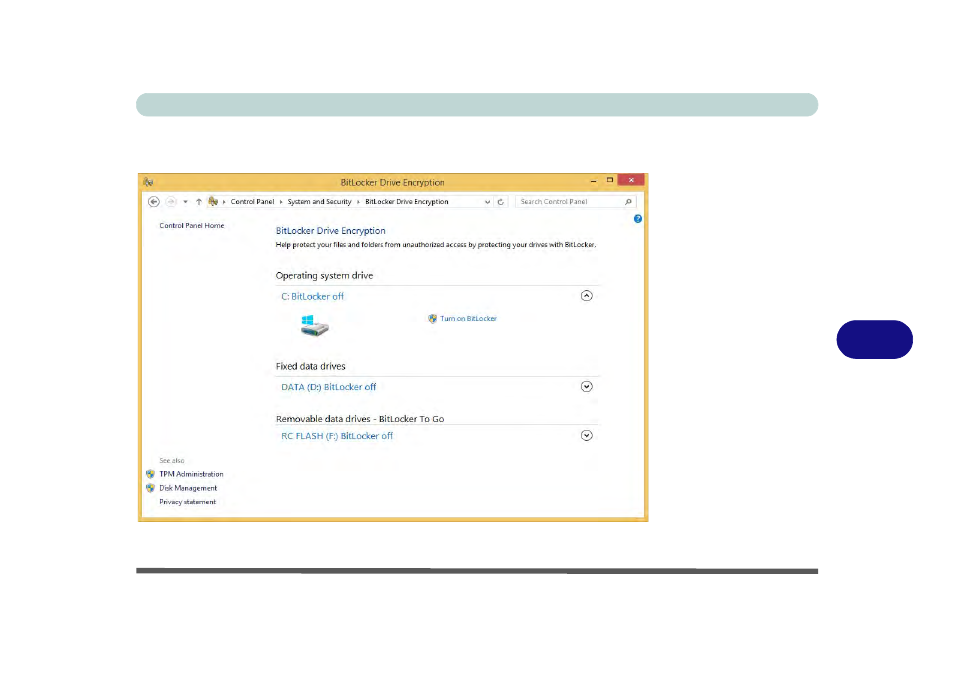The height and width of the screenshot is (673, 954).
Task: Click BitLocker Drive Encryption breadcrumb segment
Action: (407, 201)
